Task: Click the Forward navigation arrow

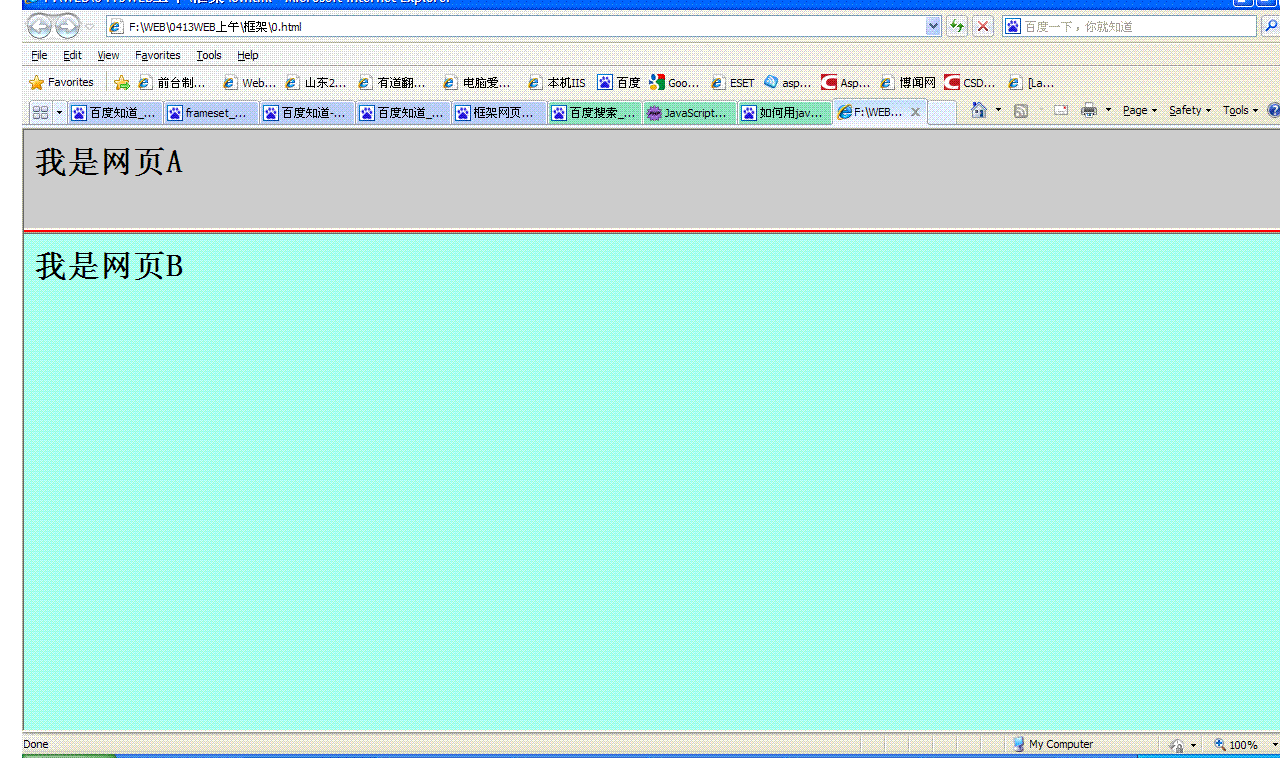Action: (67, 27)
